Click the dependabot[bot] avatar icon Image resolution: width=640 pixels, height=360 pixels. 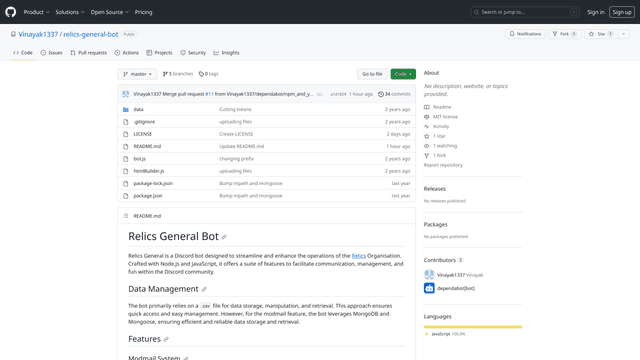pyautogui.click(x=429, y=288)
